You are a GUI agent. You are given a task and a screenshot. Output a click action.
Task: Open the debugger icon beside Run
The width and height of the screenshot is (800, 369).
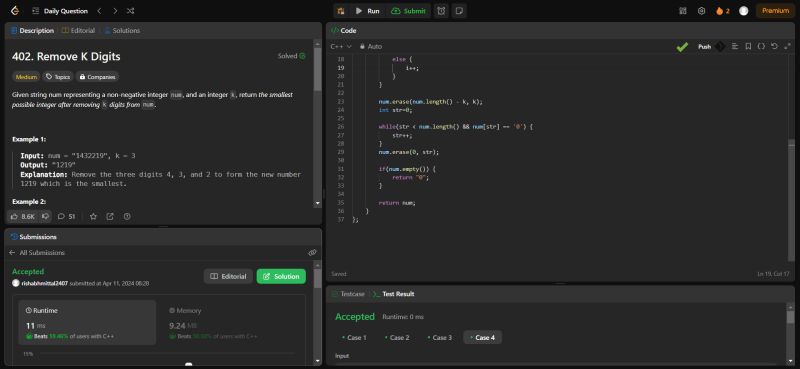pos(340,11)
